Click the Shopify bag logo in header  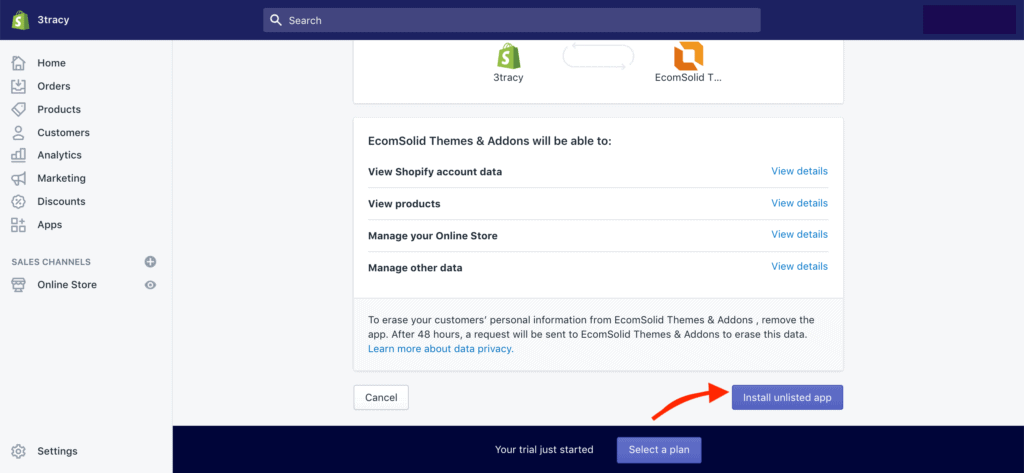coord(20,20)
